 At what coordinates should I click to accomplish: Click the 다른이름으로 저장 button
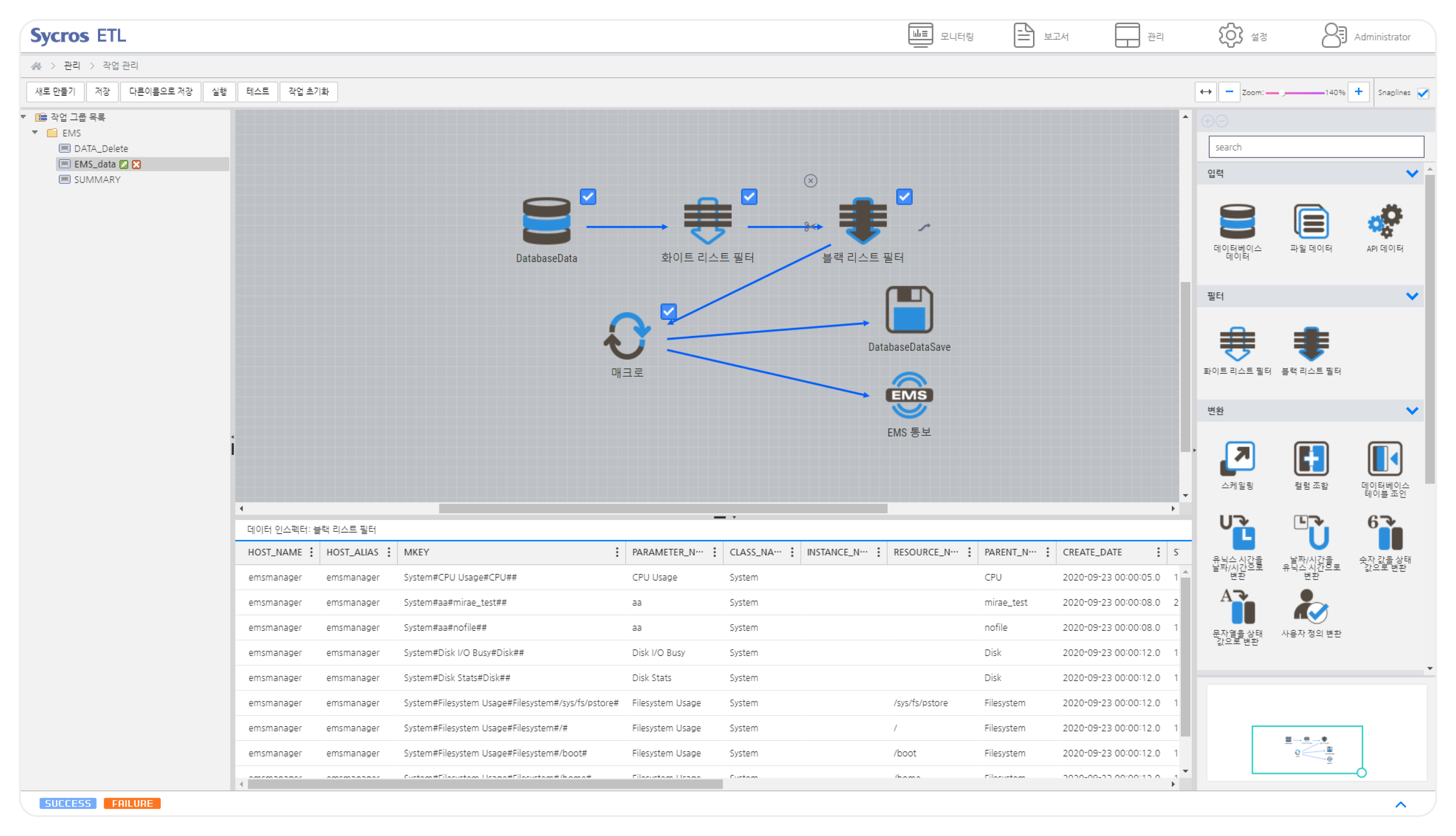point(161,92)
